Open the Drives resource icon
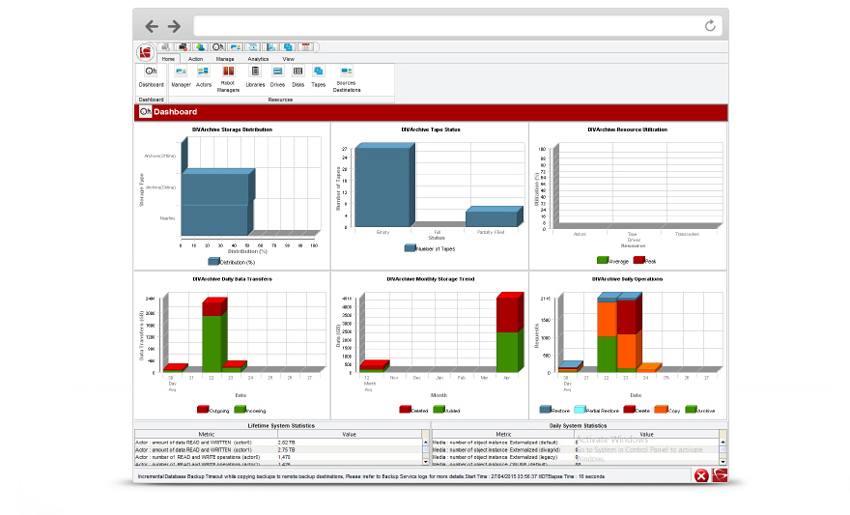This screenshot has height=515, width=850. pos(277,76)
